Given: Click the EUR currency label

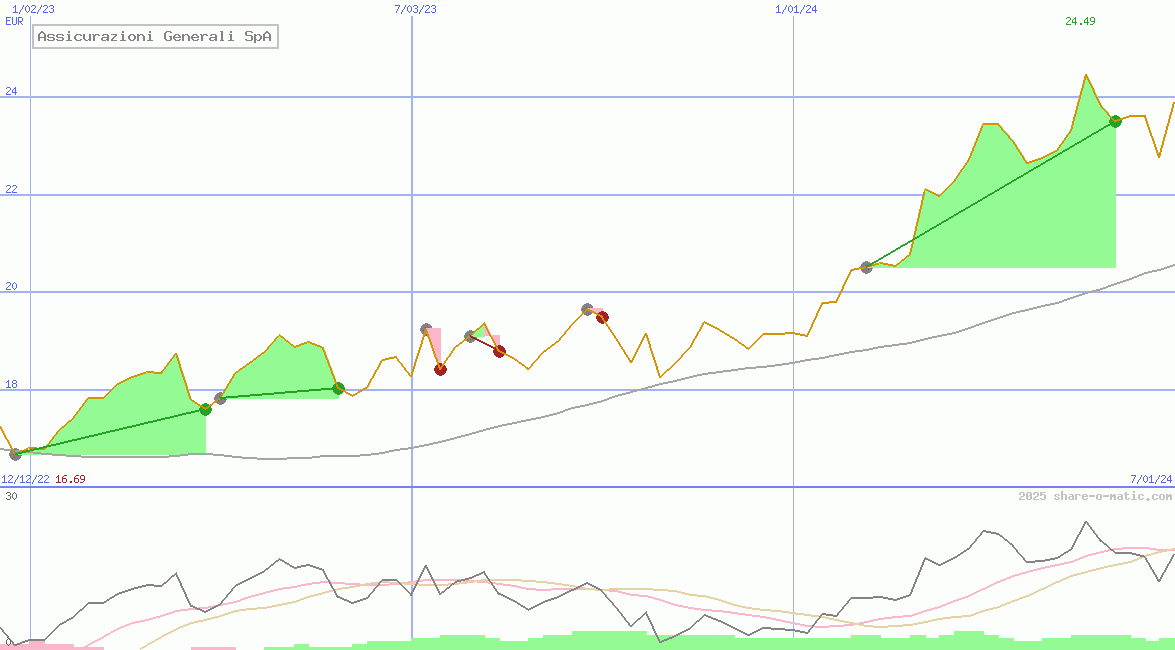Looking at the screenshot, I should (14, 21).
